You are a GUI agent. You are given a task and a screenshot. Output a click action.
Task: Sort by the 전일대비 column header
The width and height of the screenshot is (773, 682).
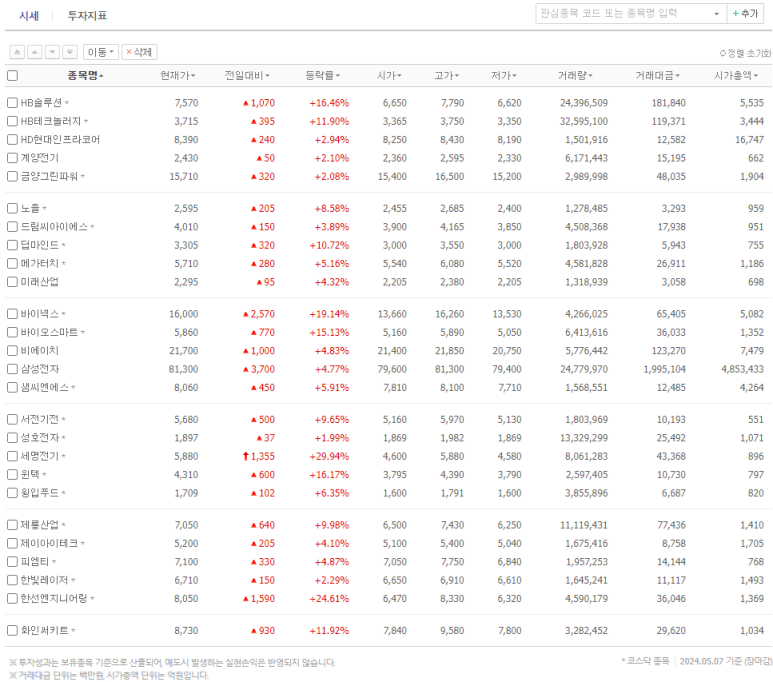pos(247,75)
